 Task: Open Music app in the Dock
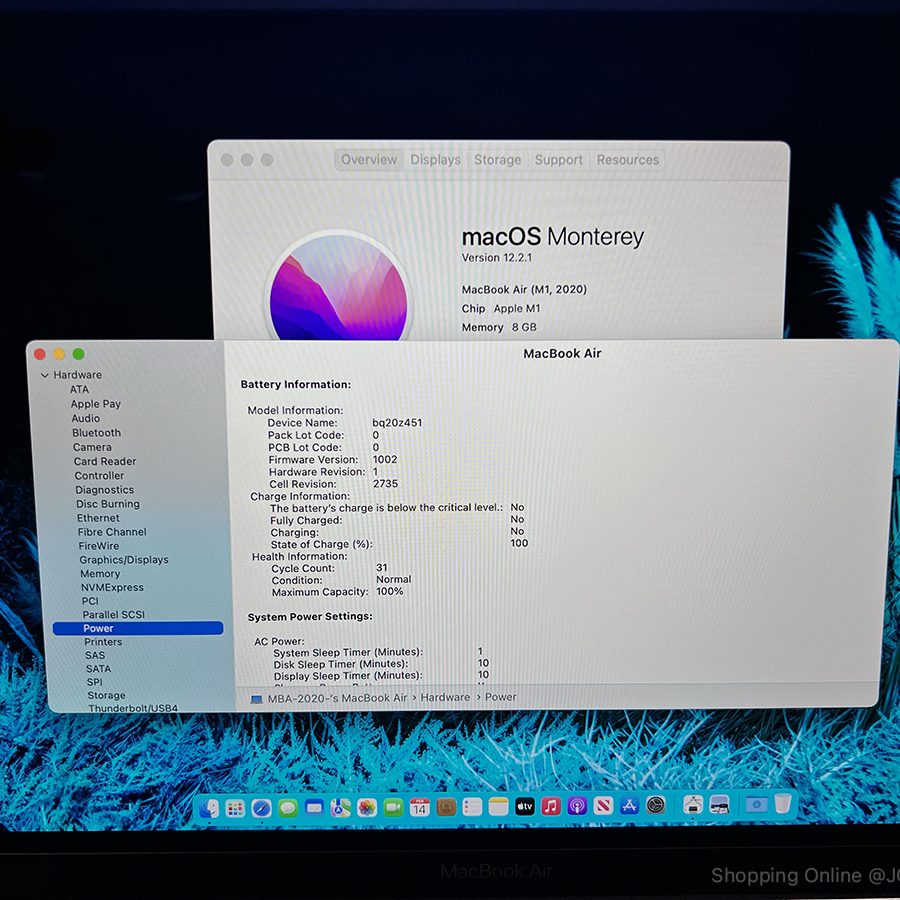pos(551,806)
